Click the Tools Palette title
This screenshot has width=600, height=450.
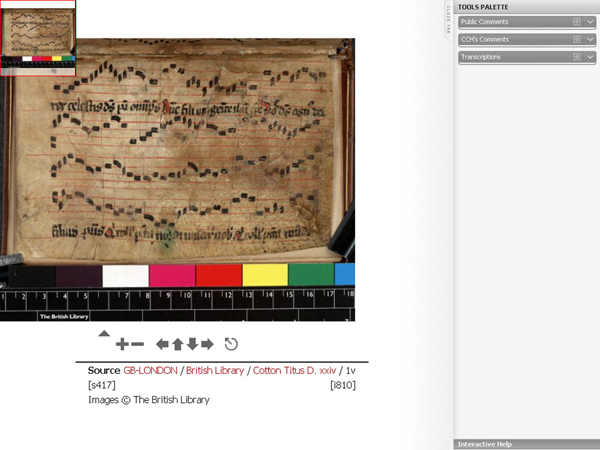(483, 7)
